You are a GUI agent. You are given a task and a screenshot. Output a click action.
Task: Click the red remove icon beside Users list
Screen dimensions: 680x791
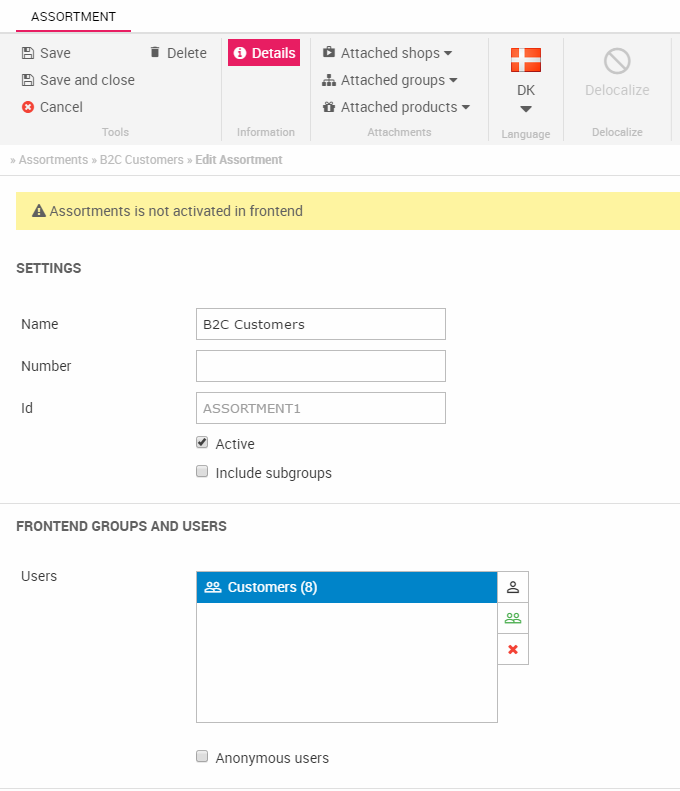coord(513,650)
